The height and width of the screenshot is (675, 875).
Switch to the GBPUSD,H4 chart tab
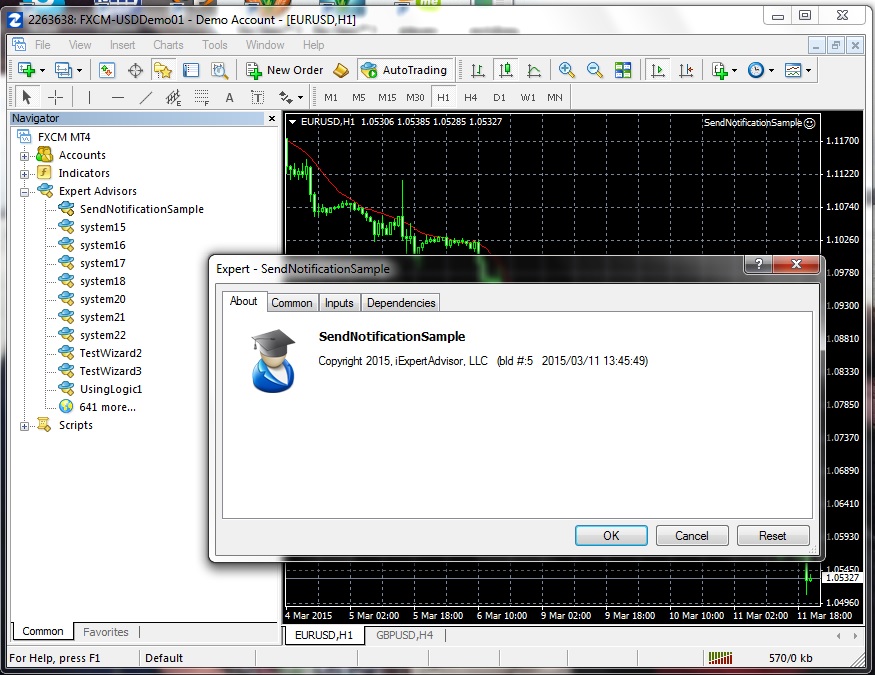pyautogui.click(x=404, y=635)
